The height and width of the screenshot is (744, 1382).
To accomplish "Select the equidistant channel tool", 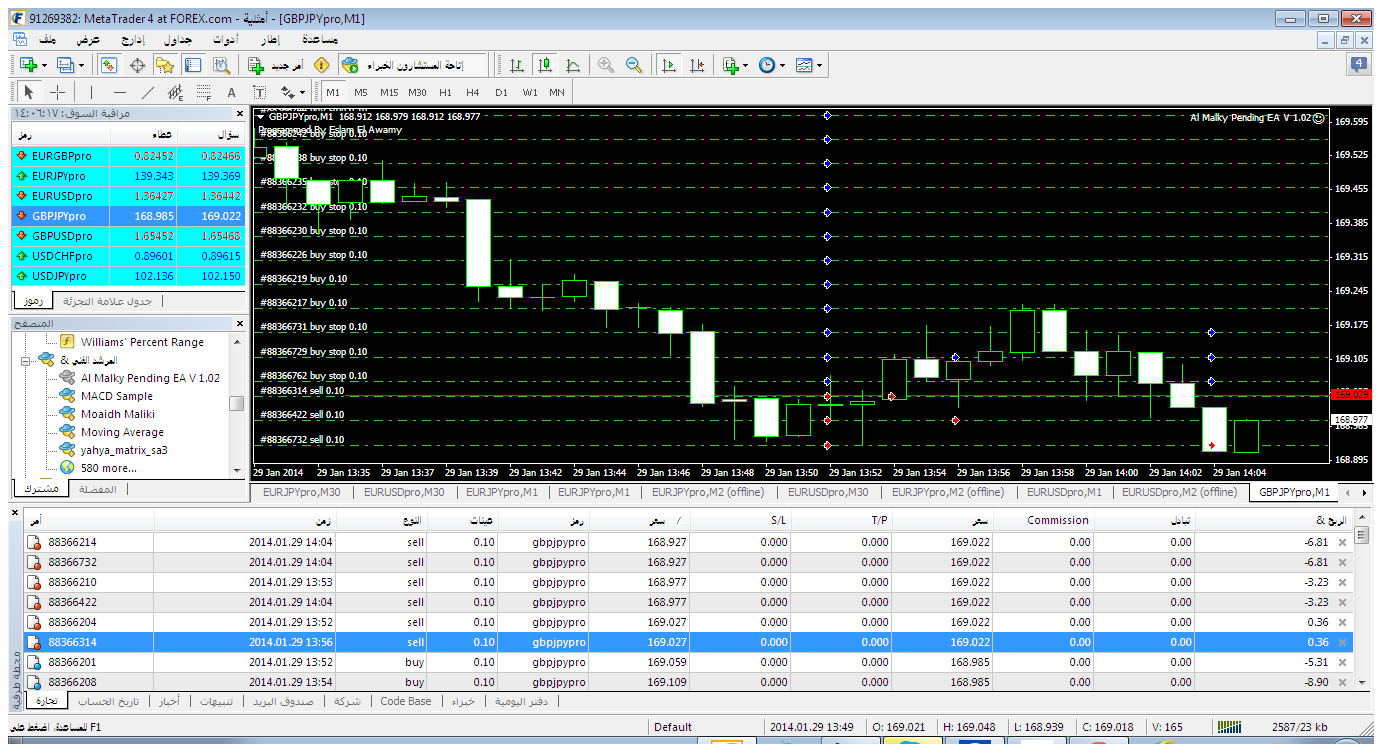I will pos(176,92).
